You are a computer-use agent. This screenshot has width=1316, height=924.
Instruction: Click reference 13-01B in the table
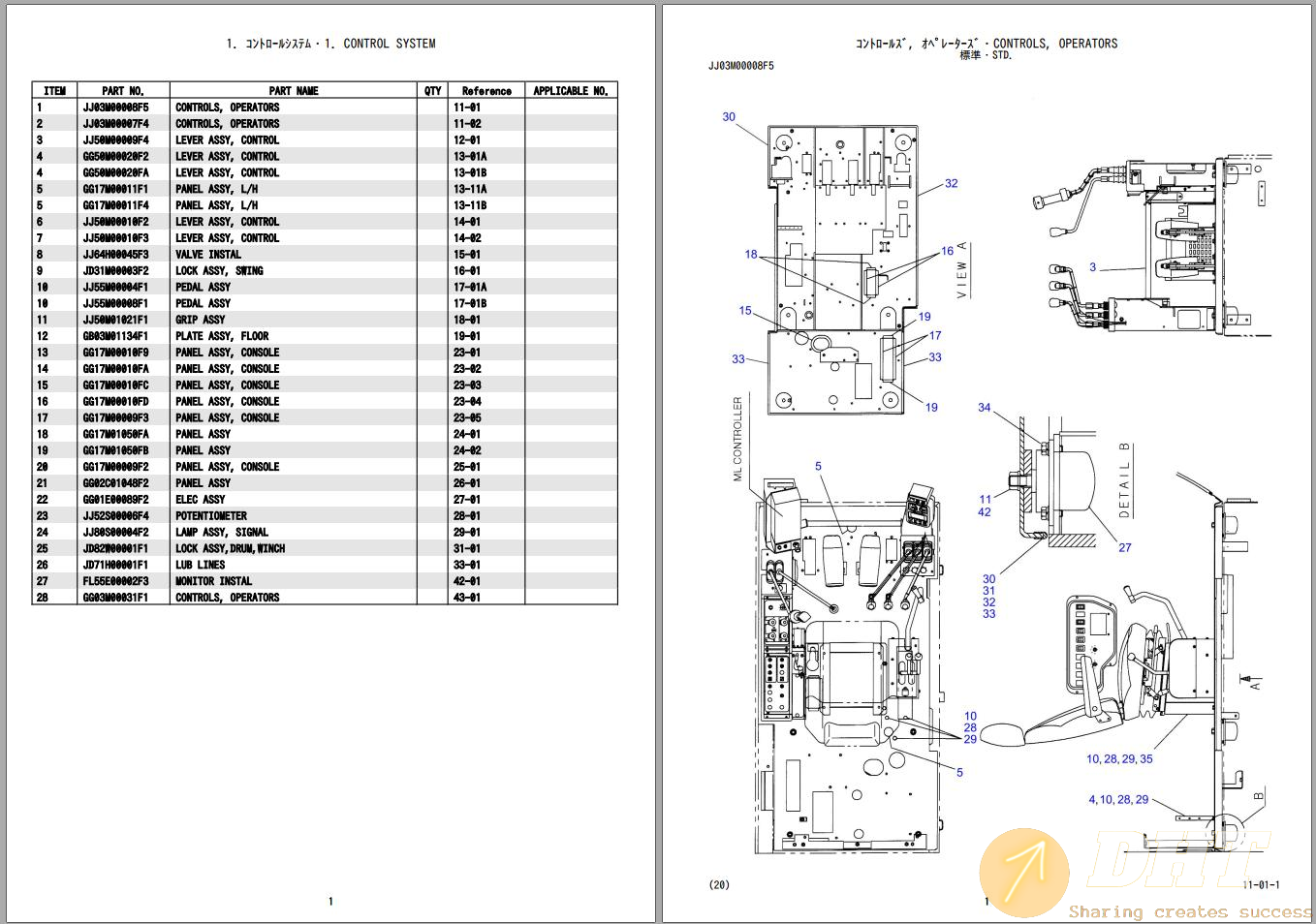(x=470, y=172)
